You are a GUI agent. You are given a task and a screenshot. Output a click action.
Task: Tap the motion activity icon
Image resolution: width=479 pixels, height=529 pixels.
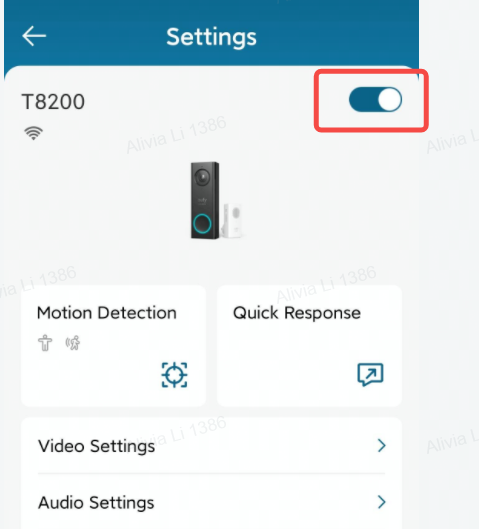pos(73,343)
